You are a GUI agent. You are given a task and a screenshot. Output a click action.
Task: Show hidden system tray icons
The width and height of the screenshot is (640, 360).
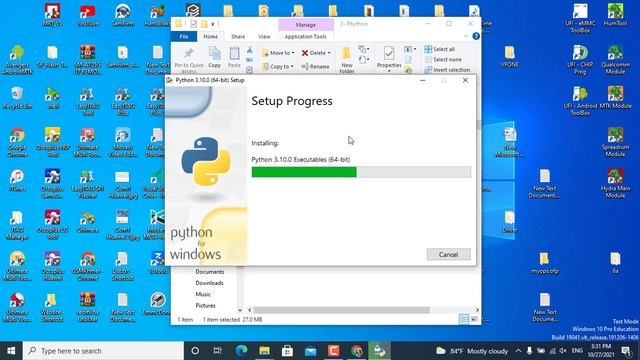[x=518, y=351]
